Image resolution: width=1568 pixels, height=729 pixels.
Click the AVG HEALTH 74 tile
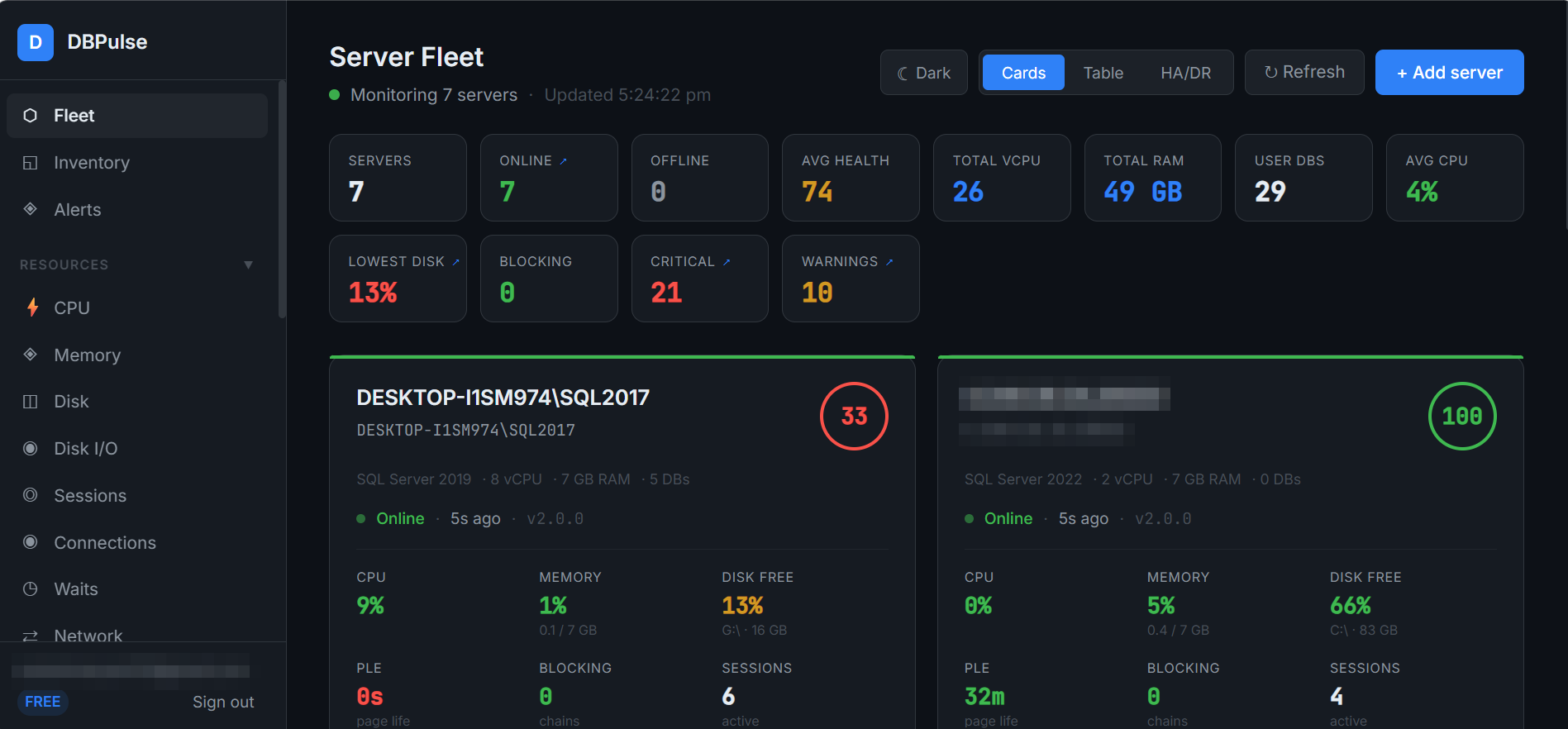tap(851, 178)
